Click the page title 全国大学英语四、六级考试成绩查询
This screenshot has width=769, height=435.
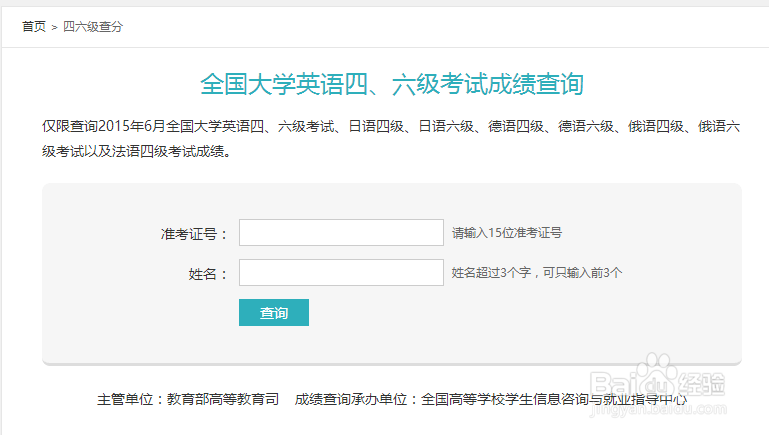(x=392, y=84)
